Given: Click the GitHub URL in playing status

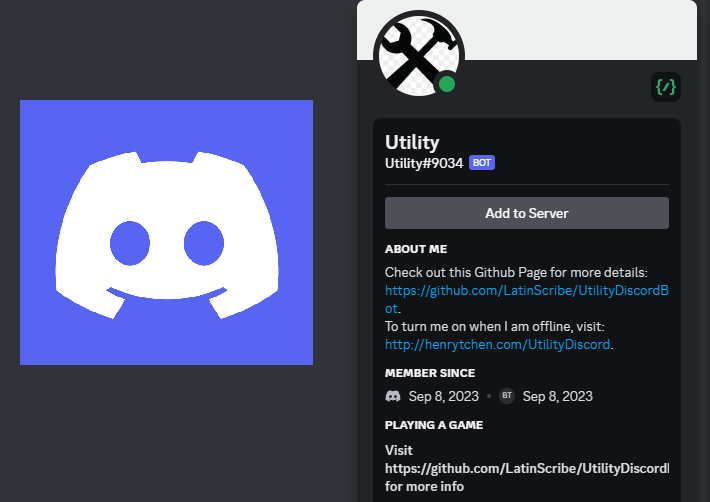Looking at the screenshot, I should 527,469.
